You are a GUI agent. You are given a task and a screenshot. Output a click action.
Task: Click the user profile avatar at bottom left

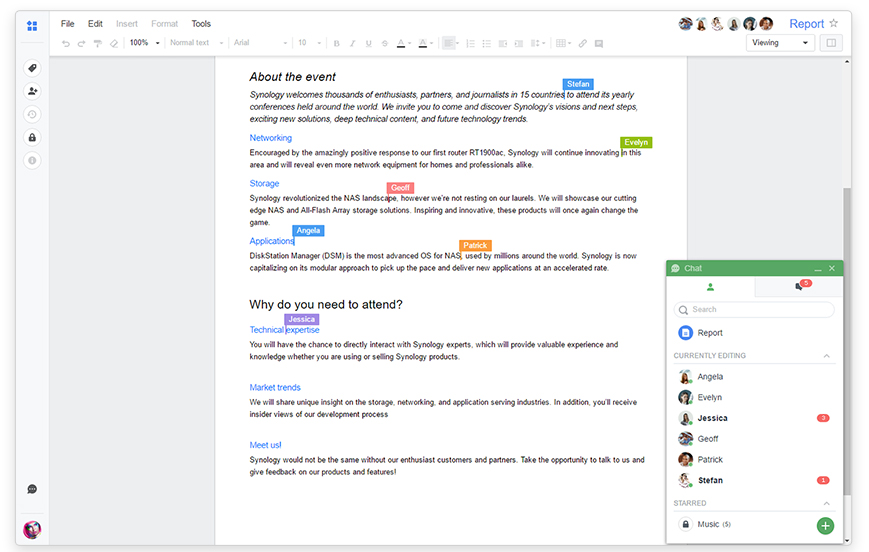click(32, 530)
